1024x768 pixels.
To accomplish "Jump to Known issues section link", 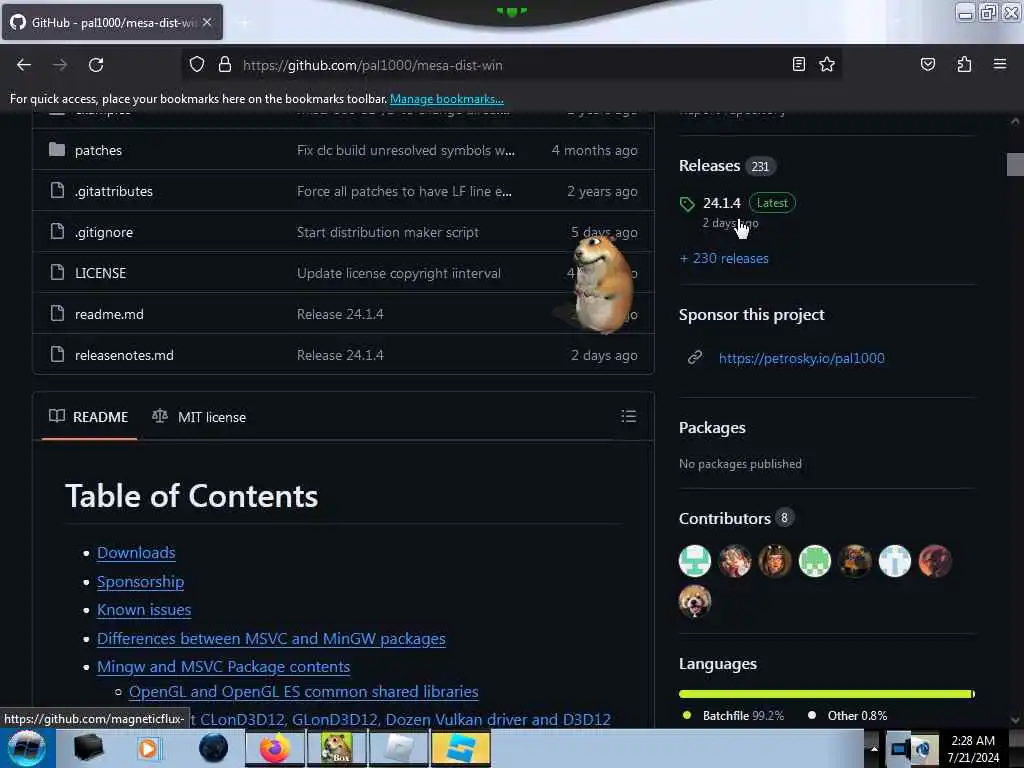I will [x=144, y=609].
